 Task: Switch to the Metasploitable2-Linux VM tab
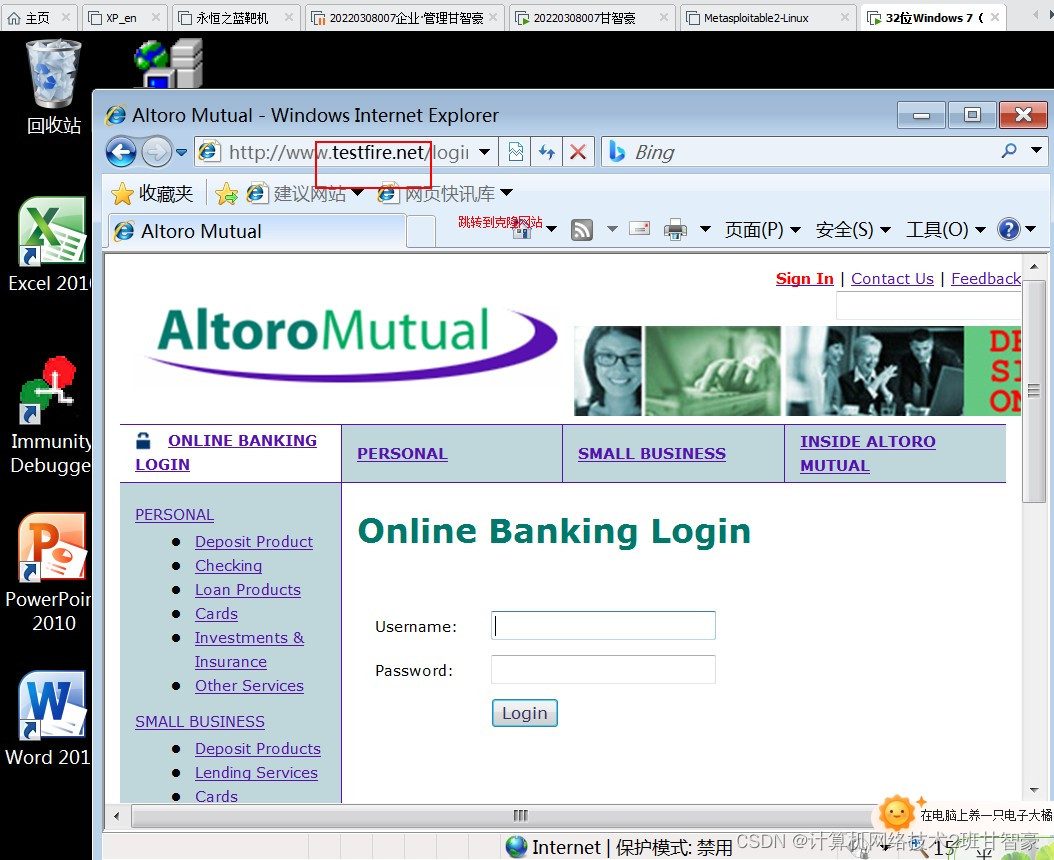(x=768, y=17)
